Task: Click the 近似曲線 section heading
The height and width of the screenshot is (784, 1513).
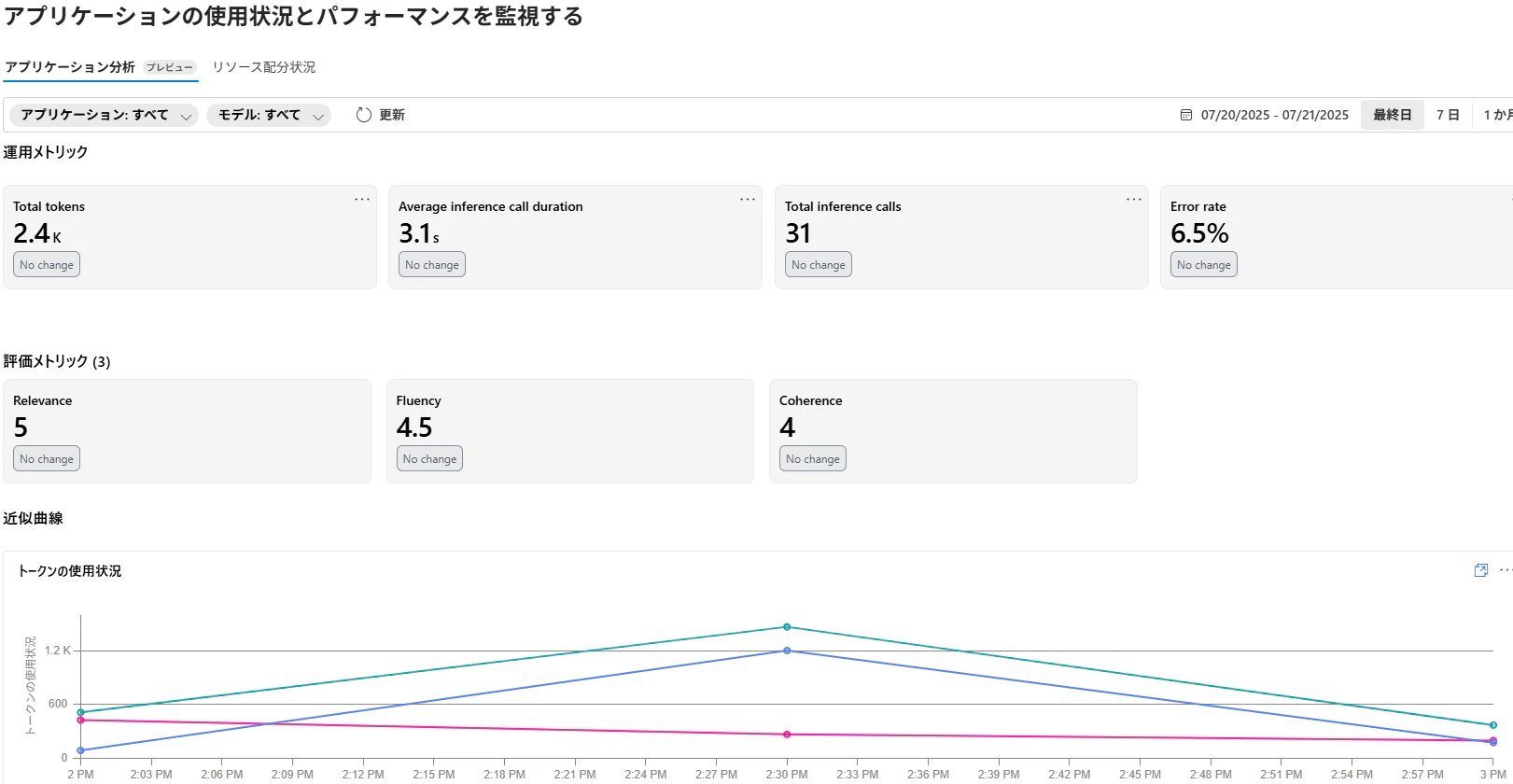Action: click(33, 518)
